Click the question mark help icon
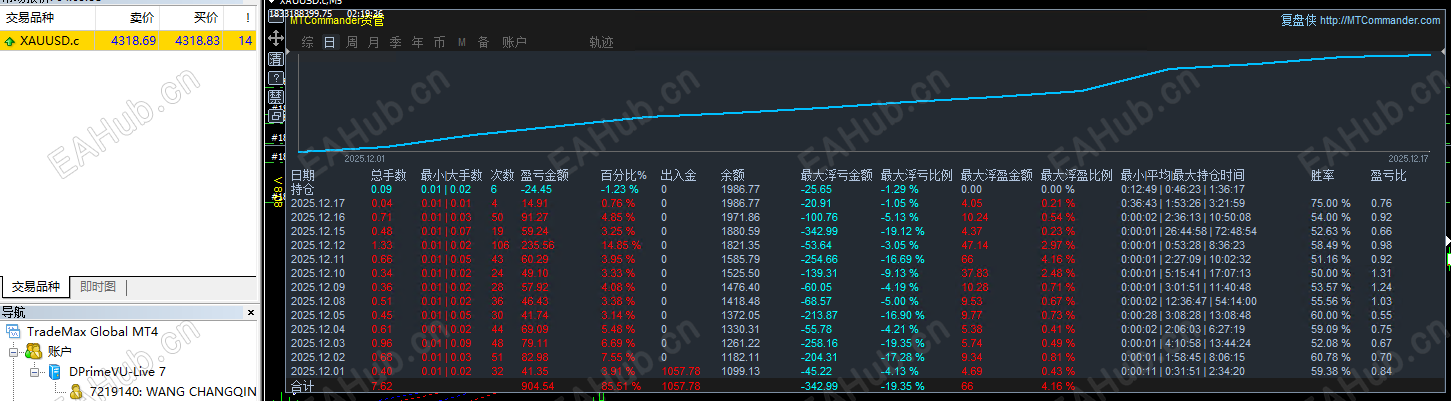Image resolution: width=1451 pixels, height=401 pixels. [276, 78]
